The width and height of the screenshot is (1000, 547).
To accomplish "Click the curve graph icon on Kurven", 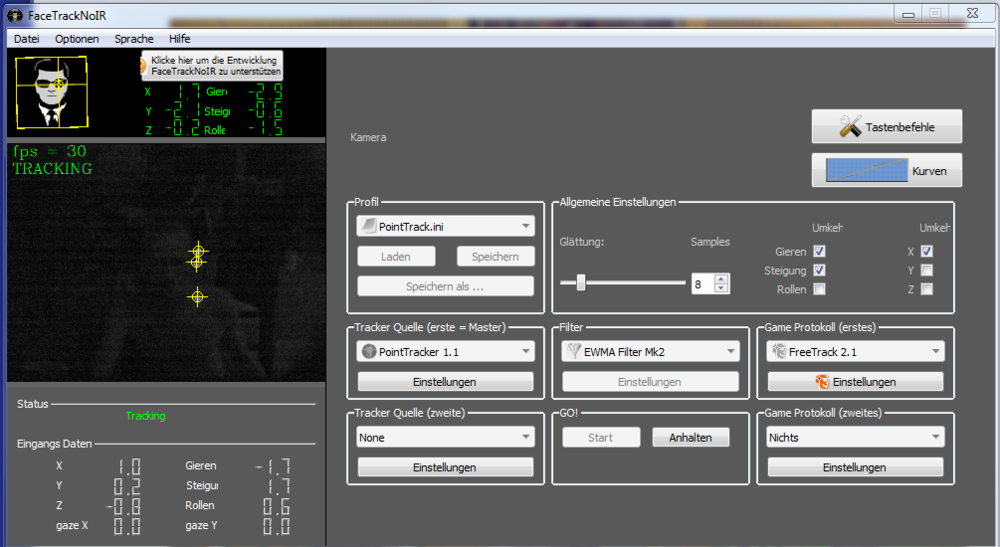I will coord(867,170).
